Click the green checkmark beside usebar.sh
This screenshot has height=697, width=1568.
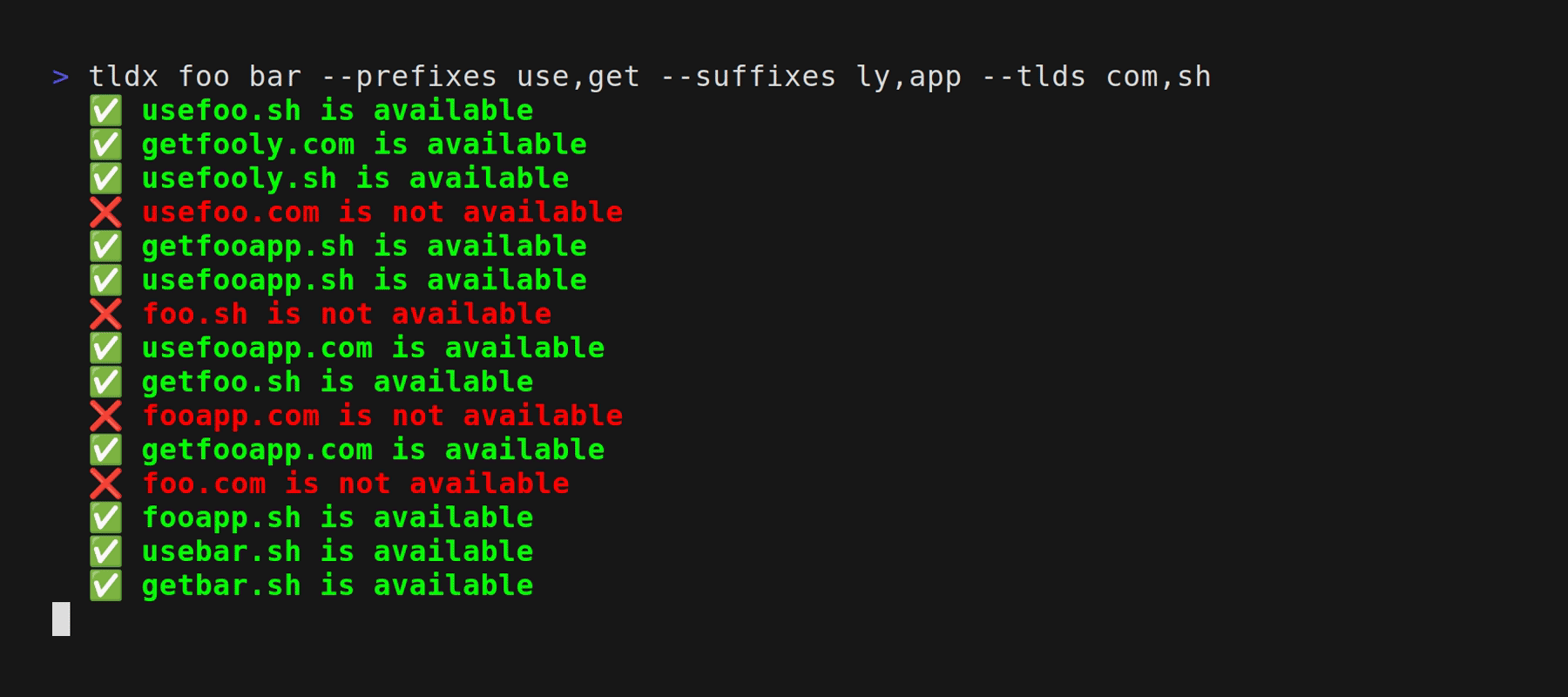[105, 552]
